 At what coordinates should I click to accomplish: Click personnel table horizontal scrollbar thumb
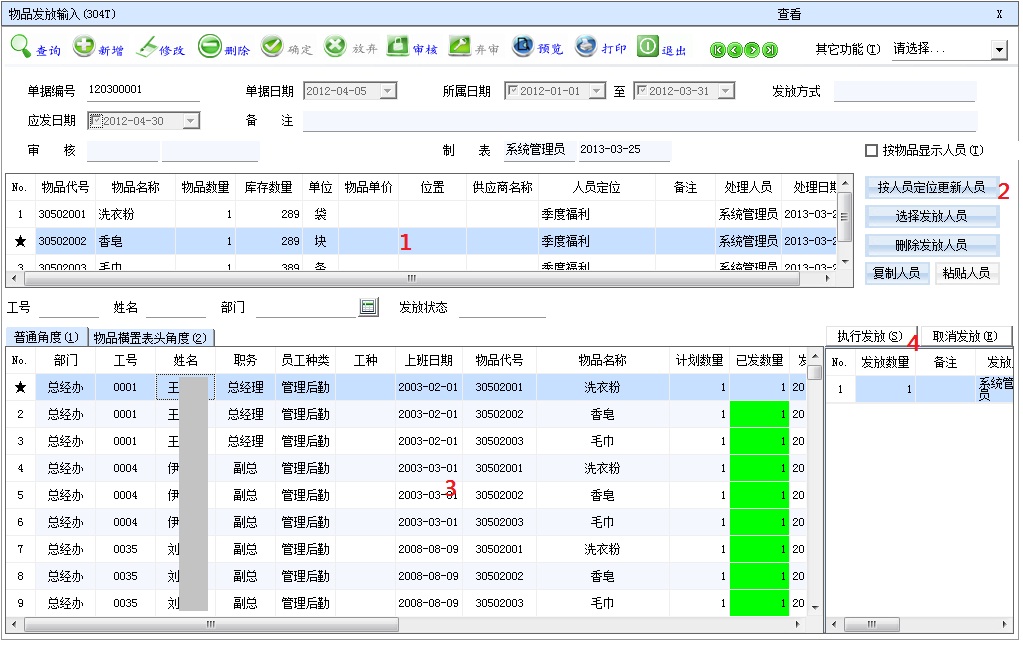211,625
